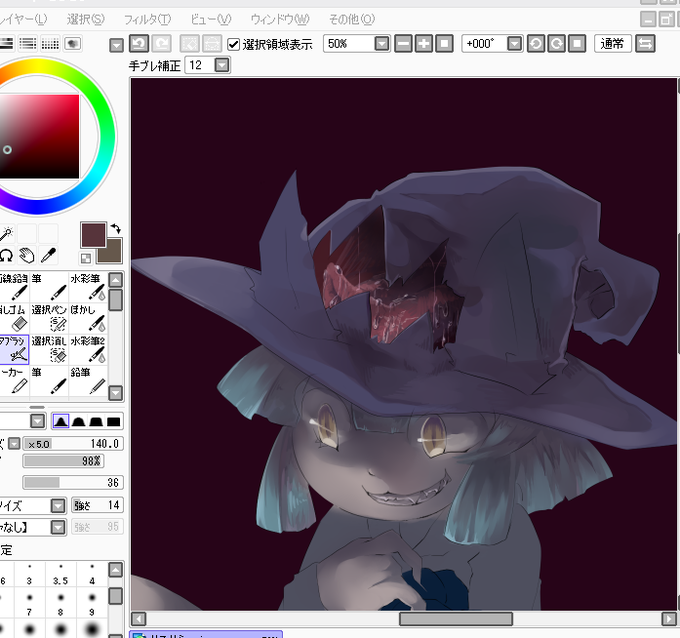This screenshot has width=680, height=638.
Task: Click the background color swatch
Action: [111, 254]
